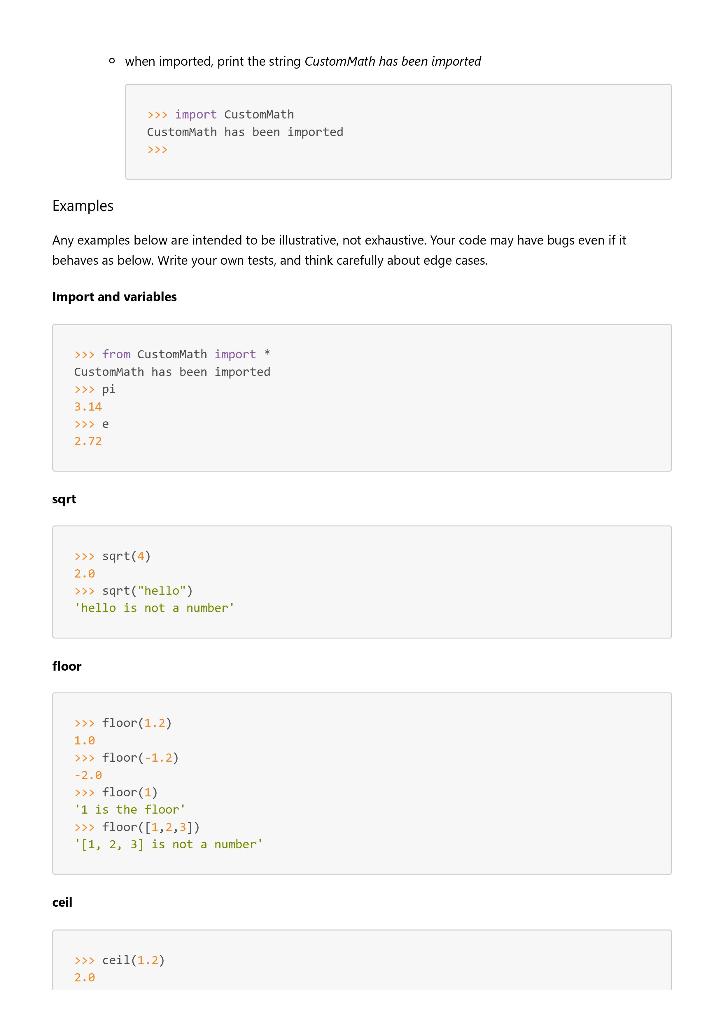Click the bullet text 'when imported, print the string'

point(213,61)
